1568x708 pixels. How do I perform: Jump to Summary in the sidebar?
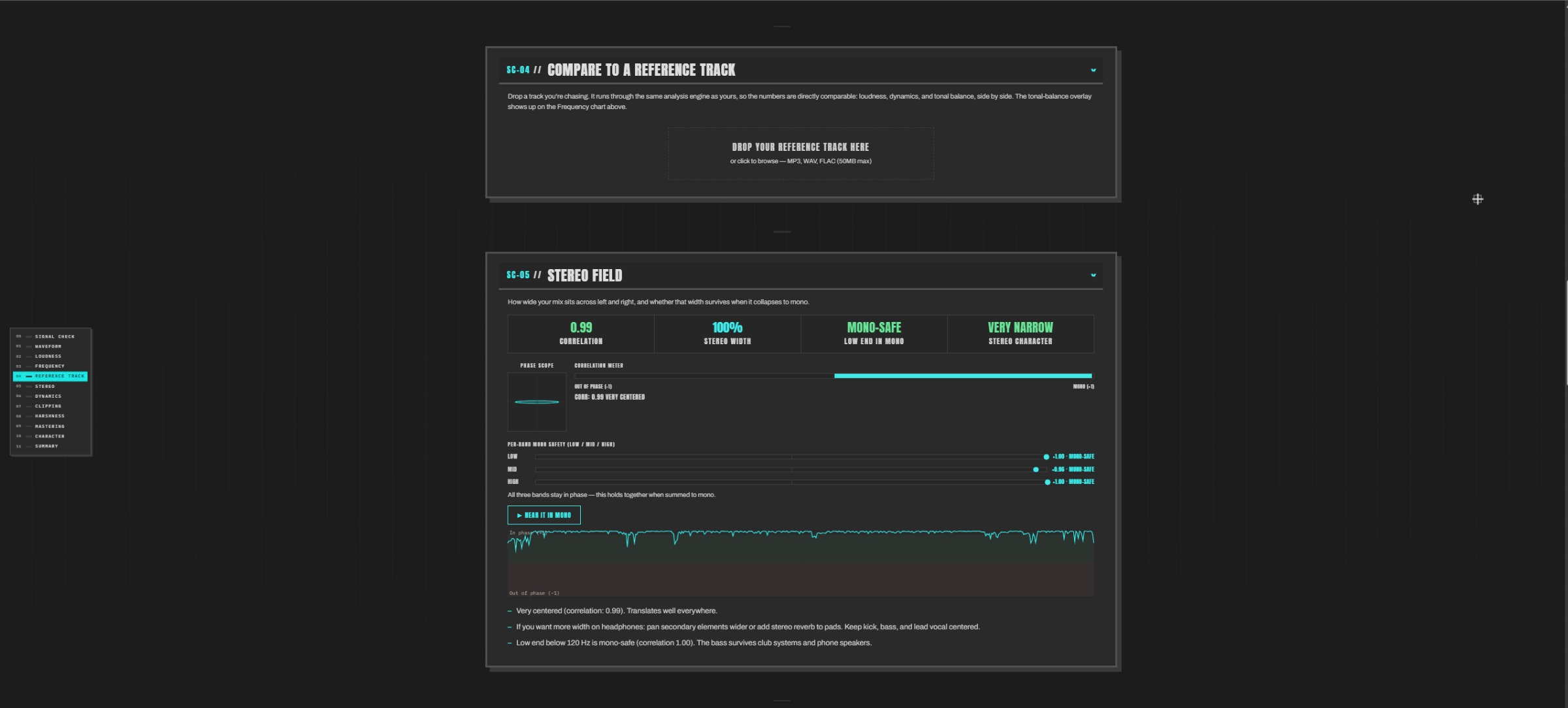[50, 446]
